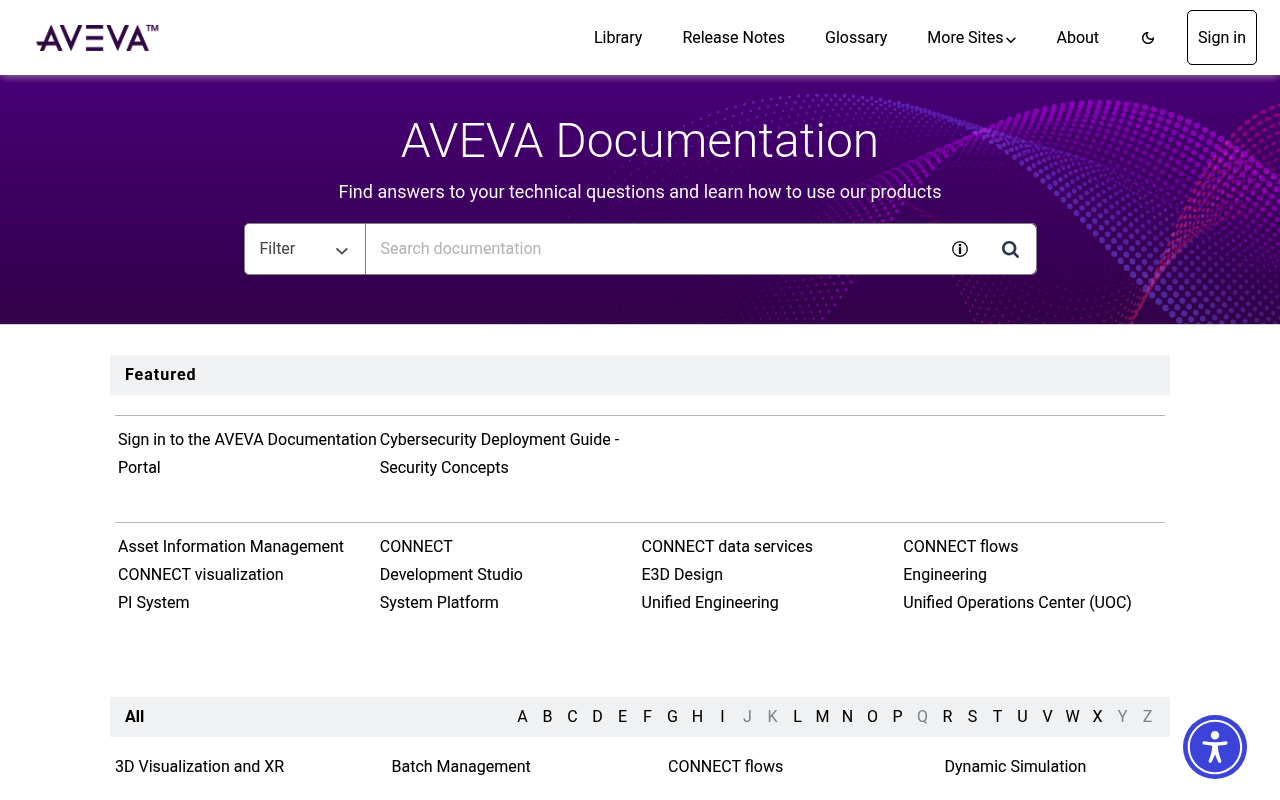
Task: Toggle dark mode moon icon
Action: click(x=1148, y=38)
